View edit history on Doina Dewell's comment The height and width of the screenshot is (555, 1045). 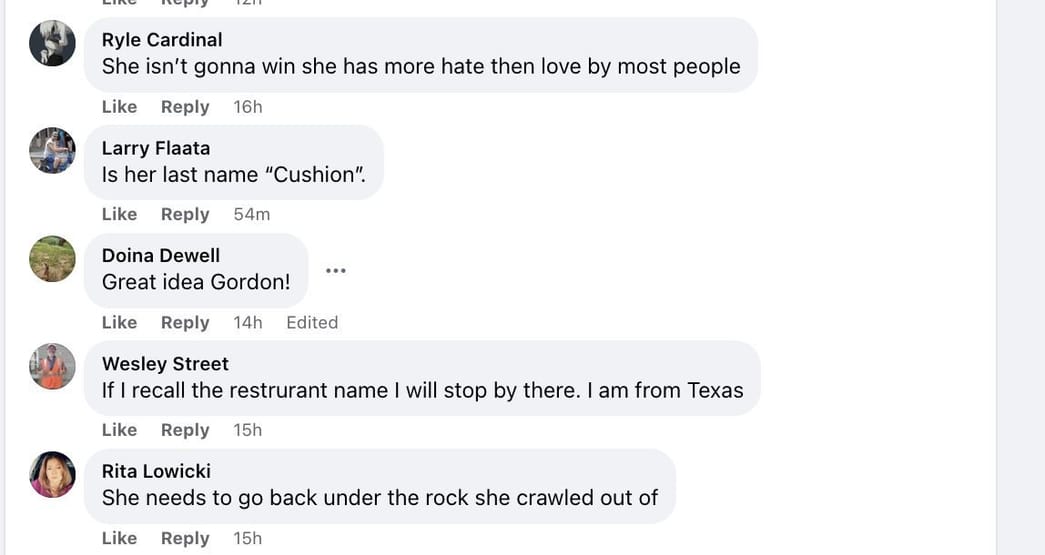tap(312, 323)
